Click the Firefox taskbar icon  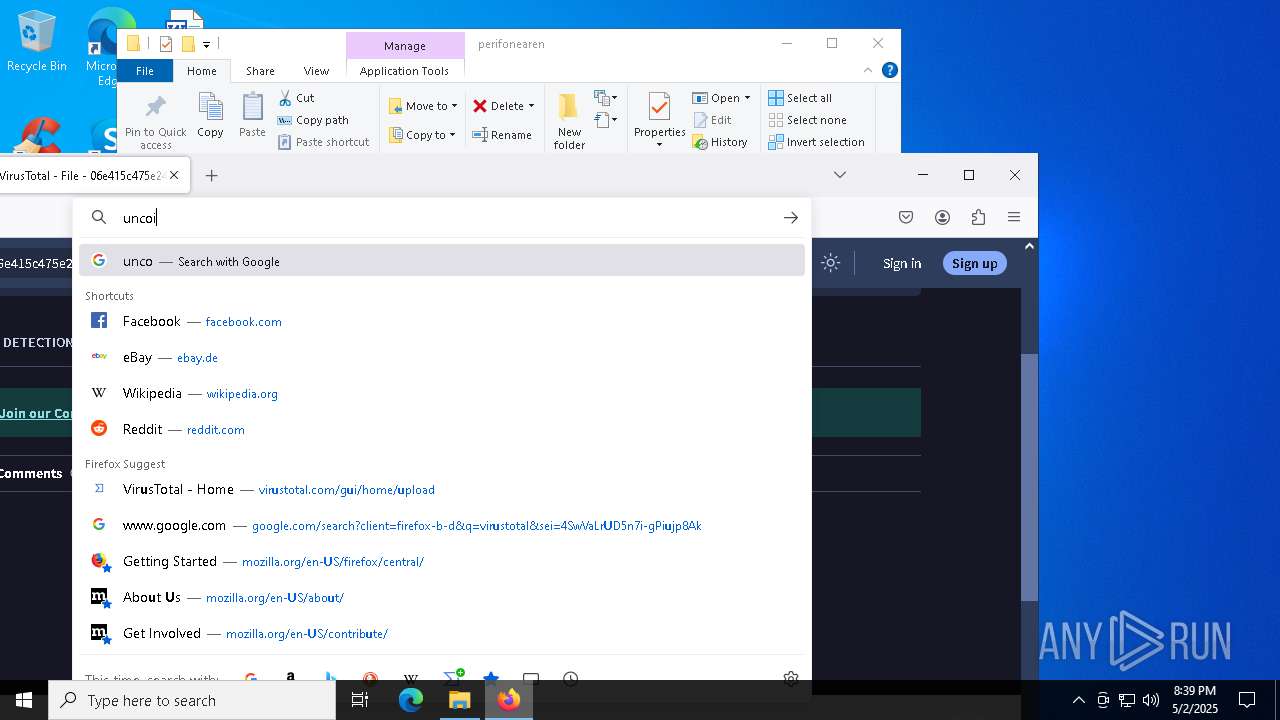509,700
